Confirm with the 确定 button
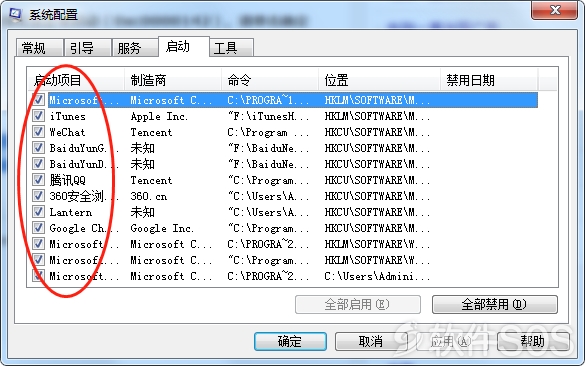The width and height of the screenshot is (585, 366). click(x=290, y=341)
